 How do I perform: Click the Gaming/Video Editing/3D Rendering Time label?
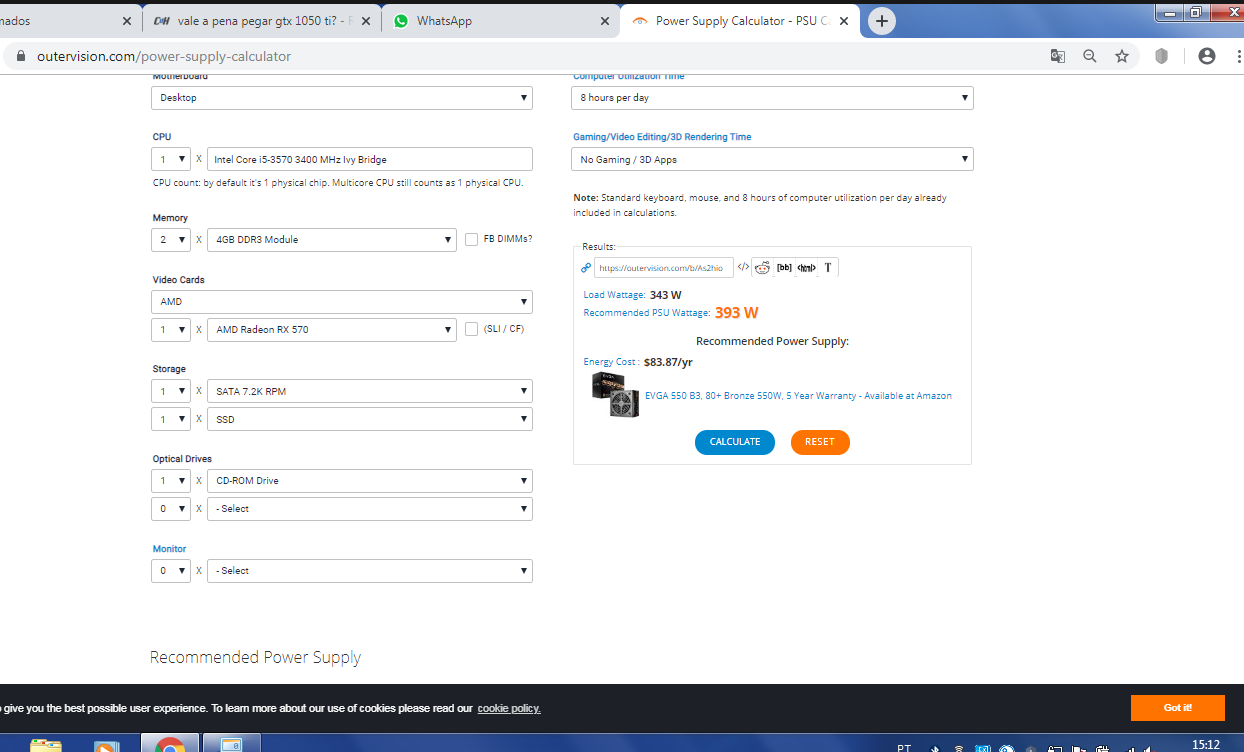coord(662,137)
